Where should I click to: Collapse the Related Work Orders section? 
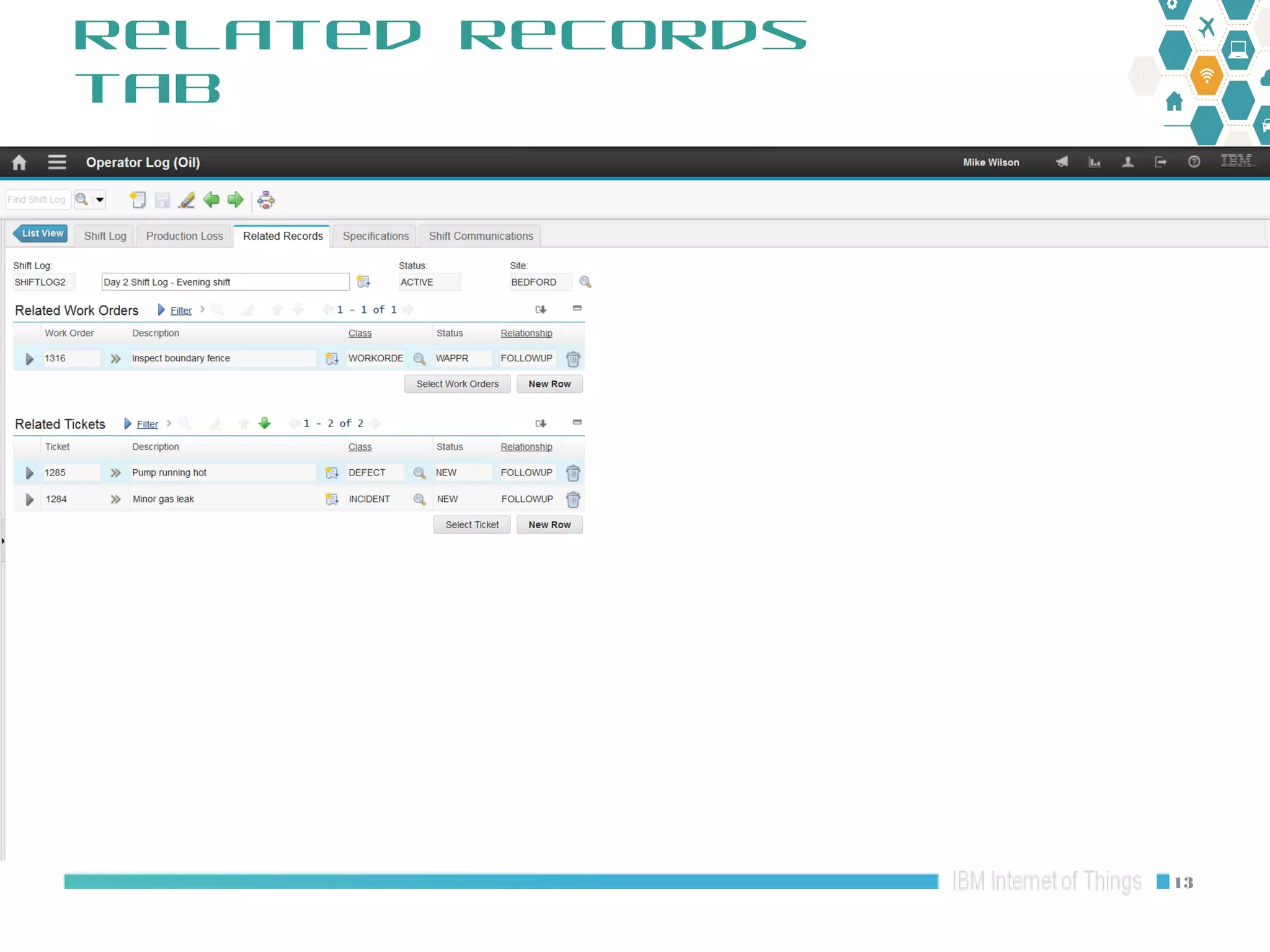pos(577,308)
